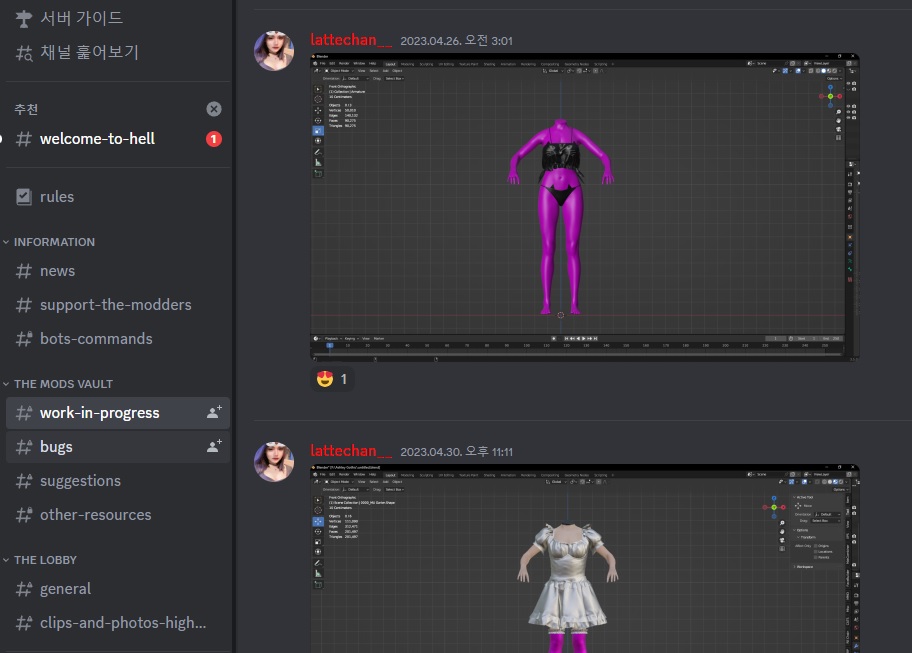The width and height of the screenshot is (912, 653).
Task: Click the rules channel checkbox icon
Action: (24, 197)
